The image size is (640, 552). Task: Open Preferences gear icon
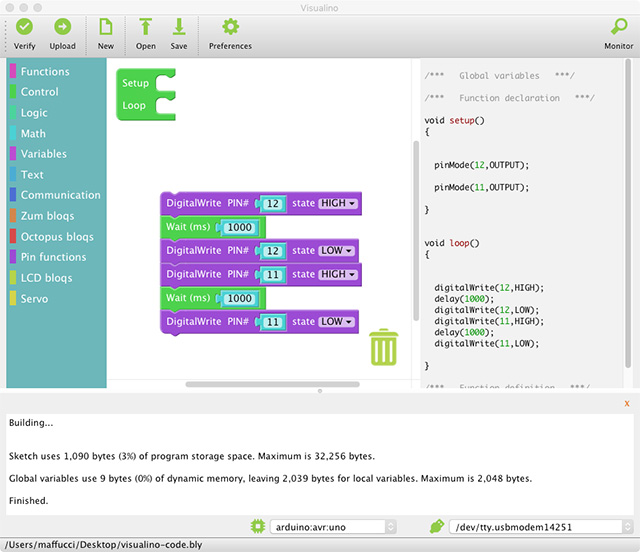230,28
